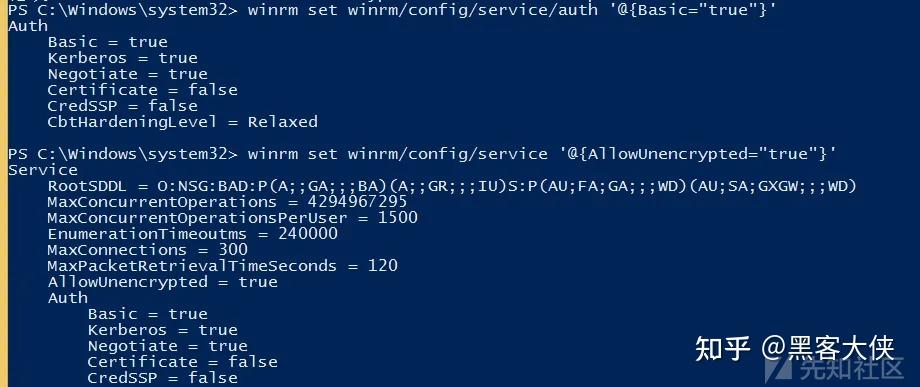920x387 pixels.
Task: Select the MaxConcurrentOperations = 4294967295 line
Action: point(227,202)
